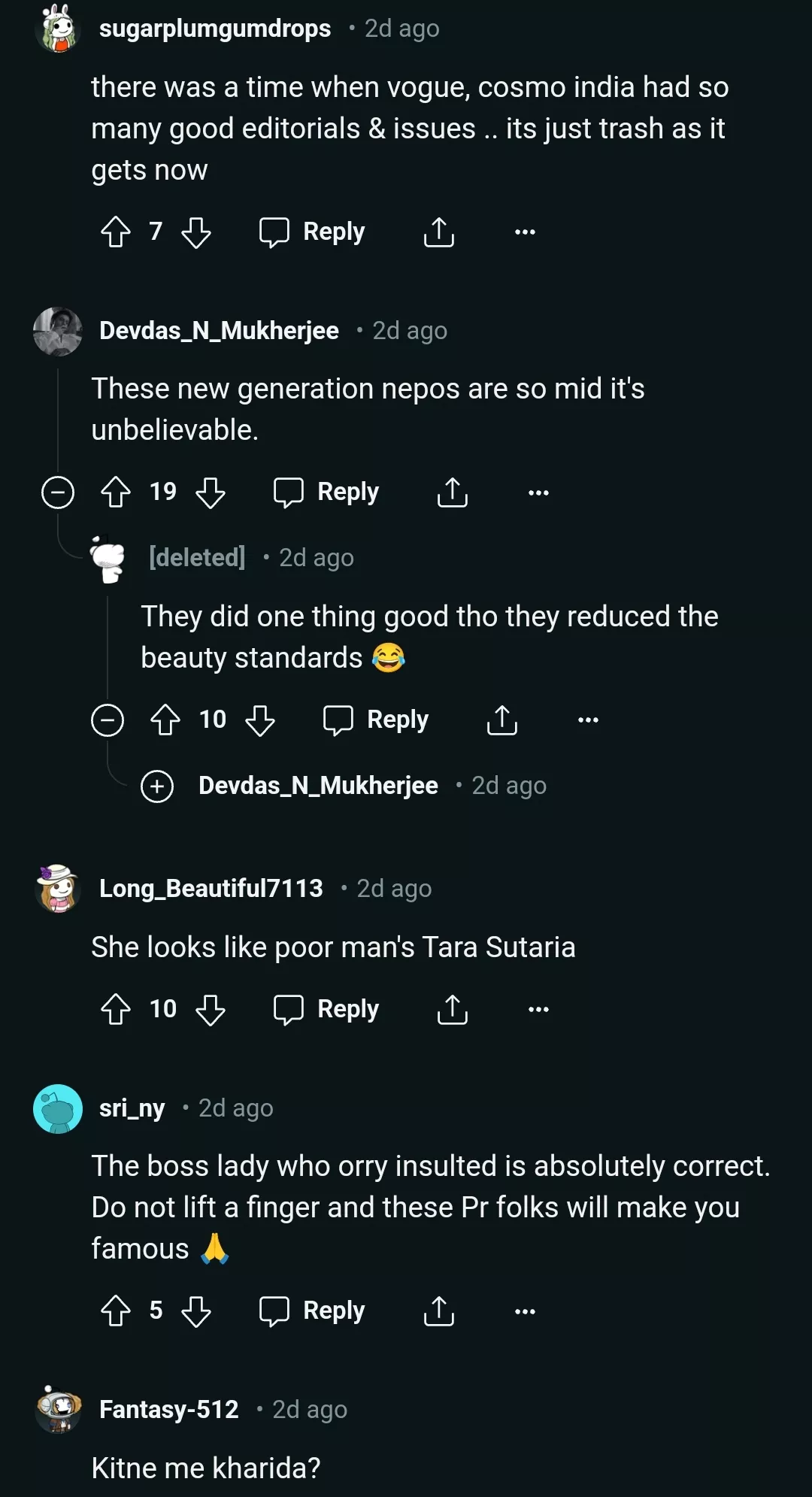Share the deleted user's reply
The width and height of the screenshot is (812, 1497).
502,720
